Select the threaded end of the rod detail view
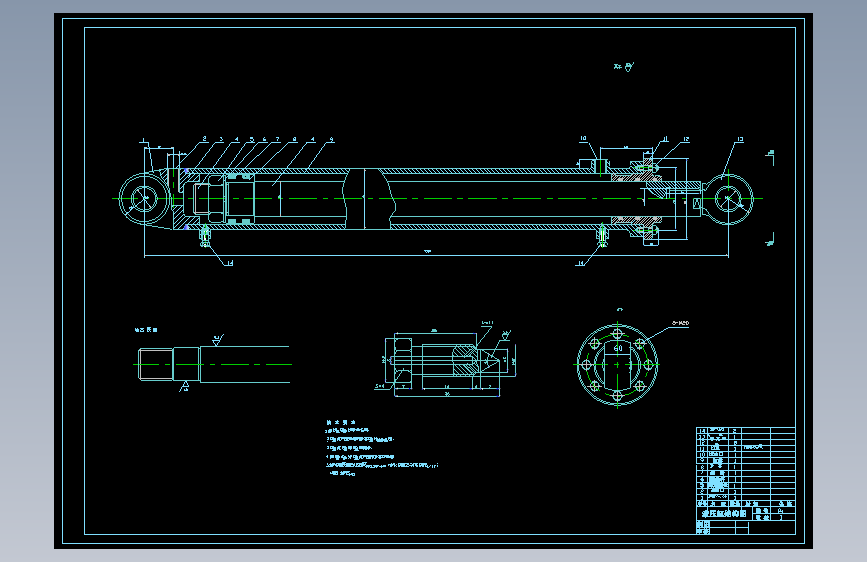 point(155,364)
